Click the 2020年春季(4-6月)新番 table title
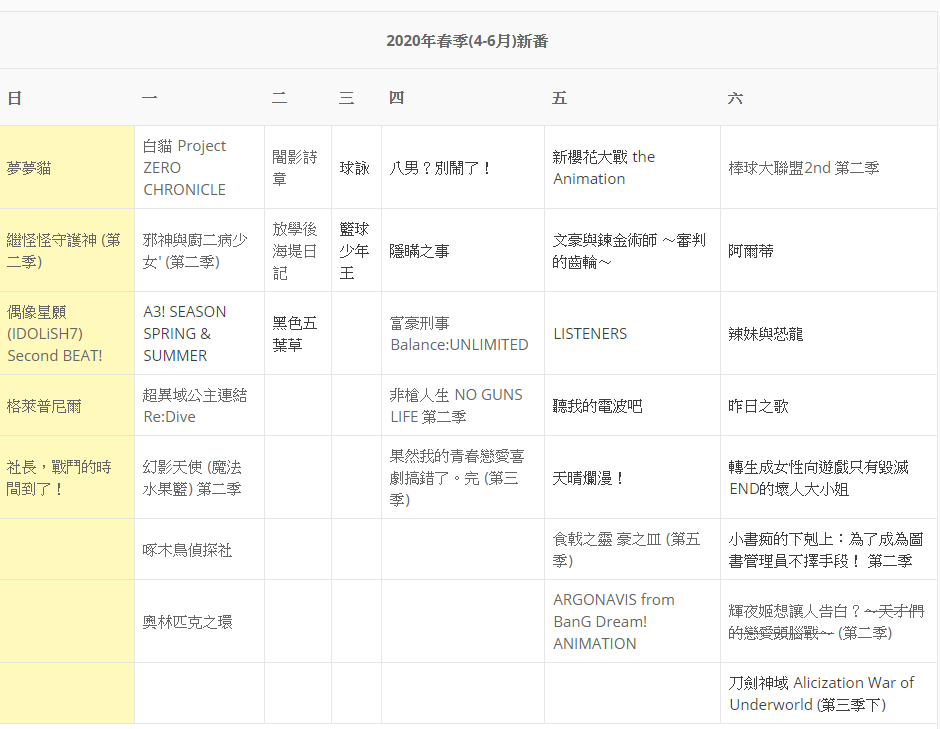 [467, 41]
